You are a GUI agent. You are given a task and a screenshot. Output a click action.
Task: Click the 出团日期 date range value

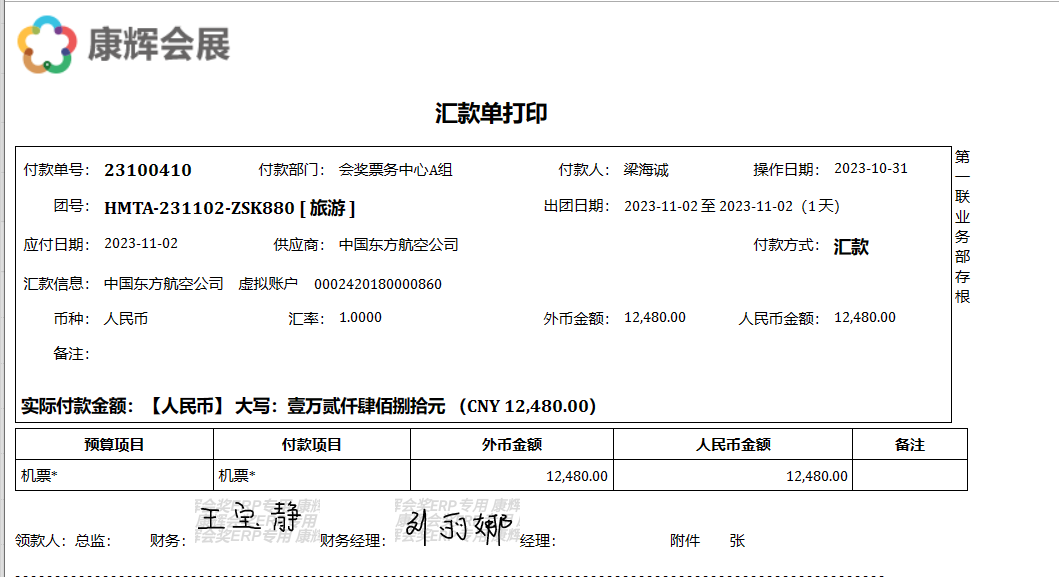(731, 207)
